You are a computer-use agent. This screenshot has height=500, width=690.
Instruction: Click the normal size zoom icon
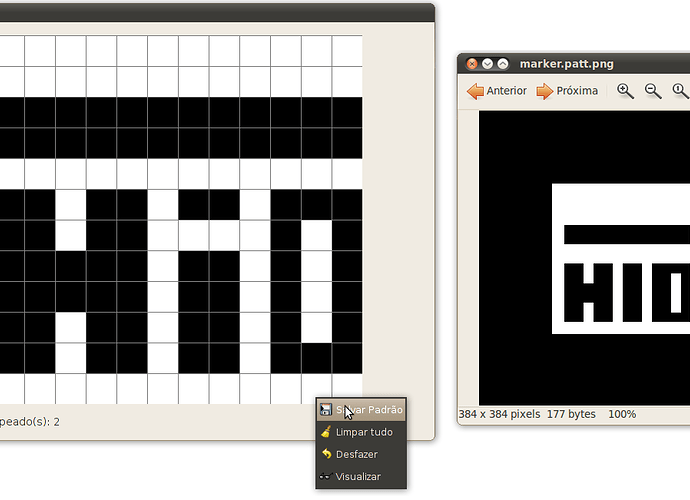(x=680, y=91)
